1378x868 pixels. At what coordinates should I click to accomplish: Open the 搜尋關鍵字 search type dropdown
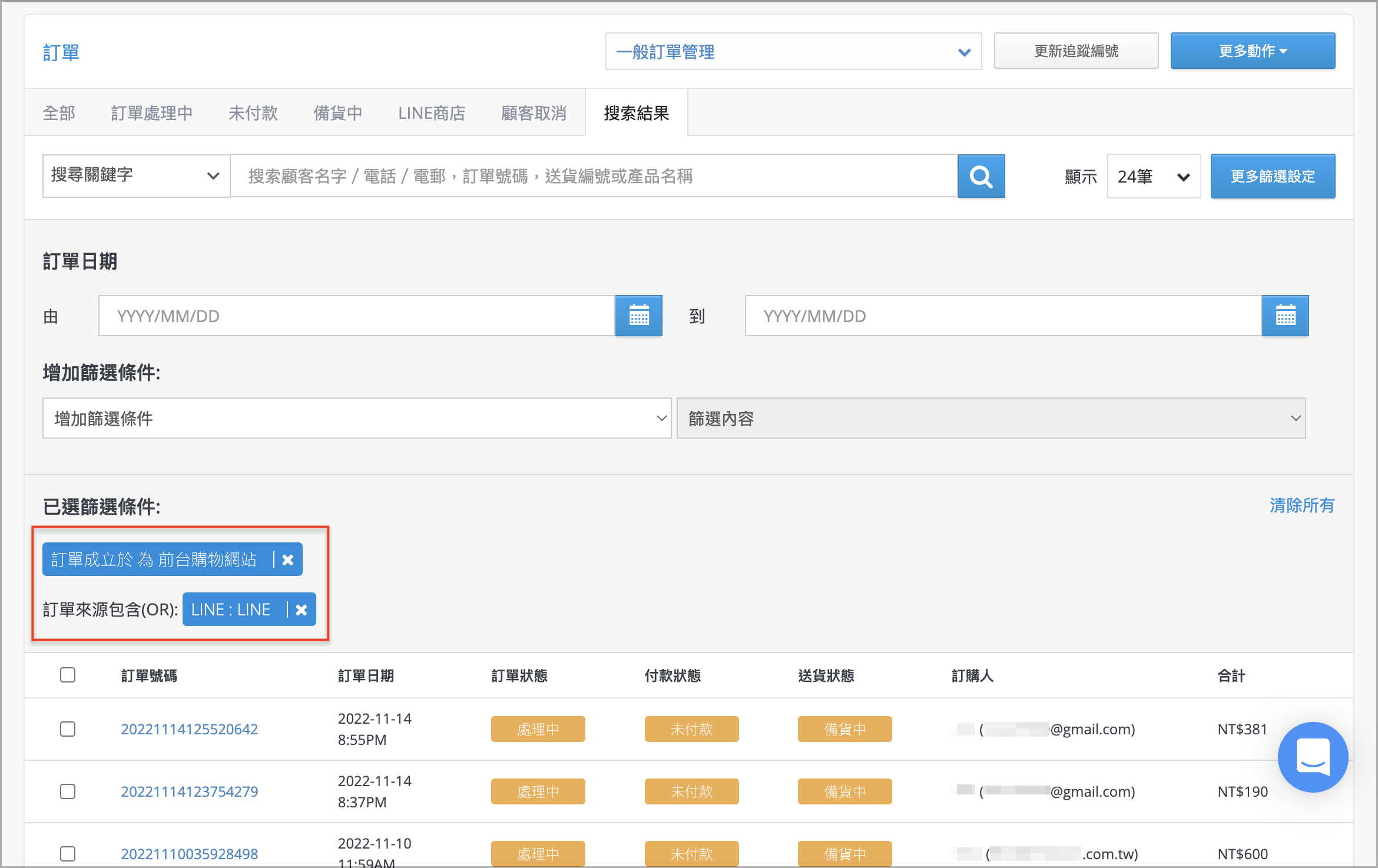[136, 175]
